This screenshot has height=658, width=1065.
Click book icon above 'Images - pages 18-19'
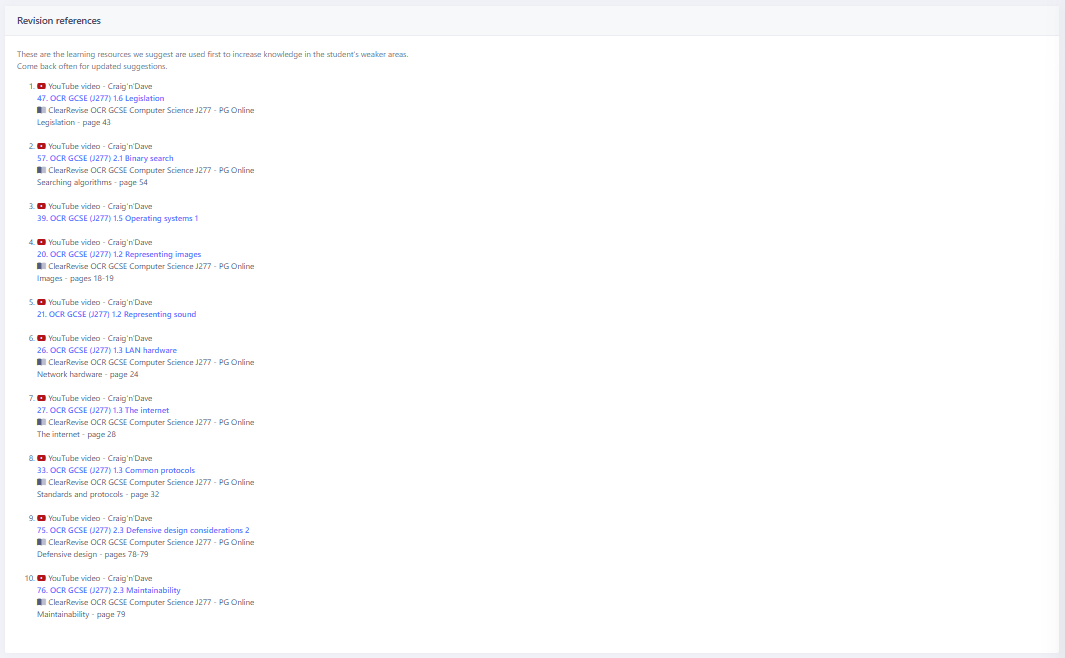(x=41, y=266)
